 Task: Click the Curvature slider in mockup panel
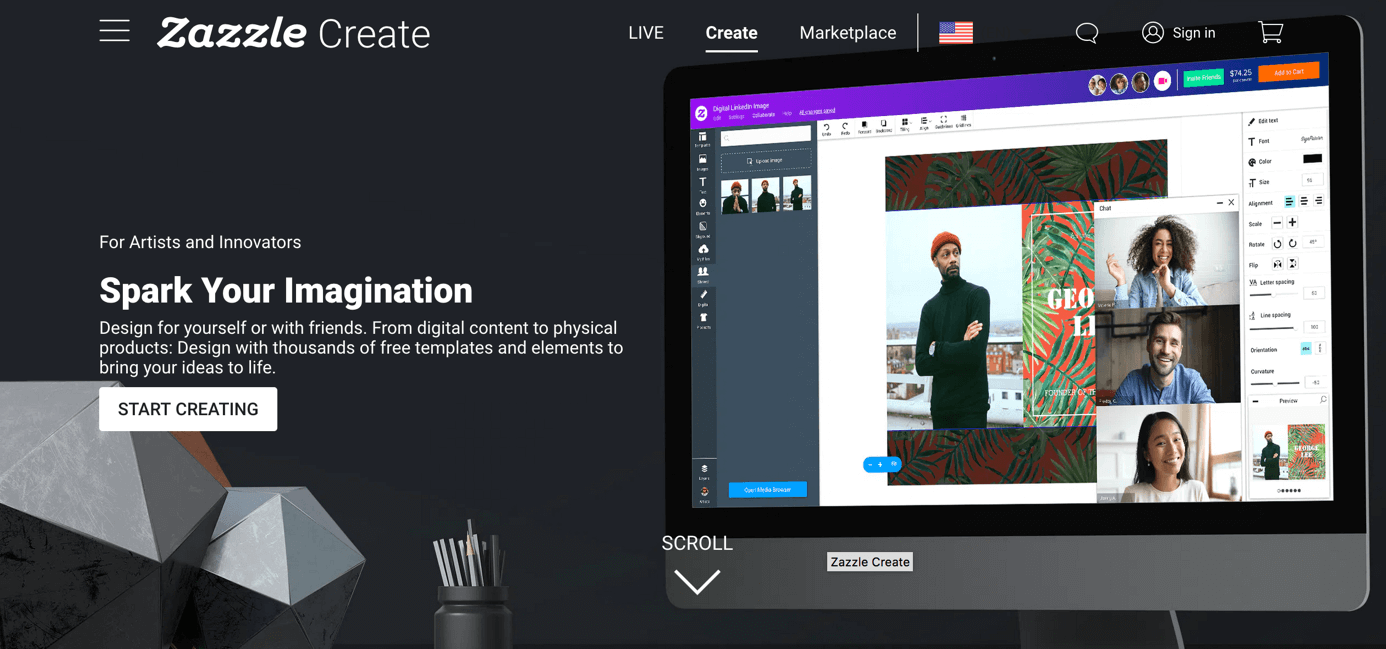point(1275,383)
